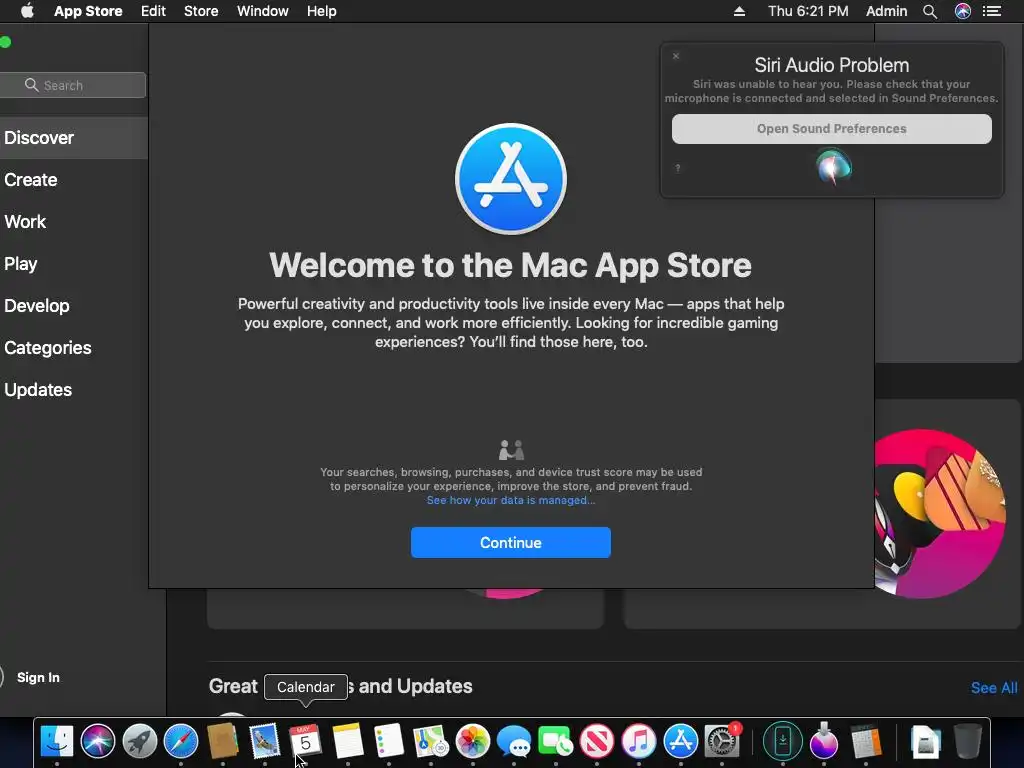Click Open Sound Preferences button

pyautogui.click(x=831, y=129)
